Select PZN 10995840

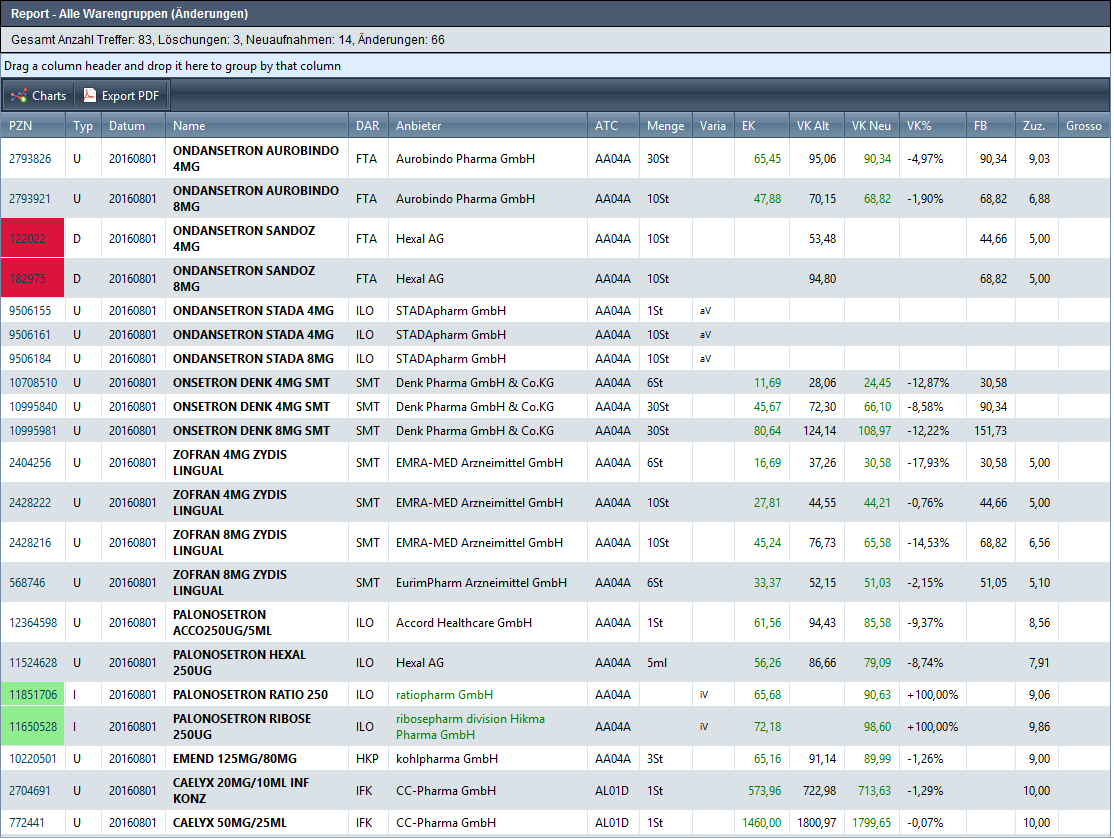(x=33, y=407)
